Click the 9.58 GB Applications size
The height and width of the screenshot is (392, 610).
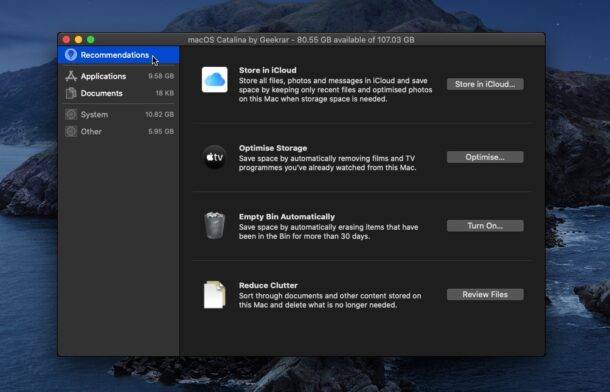coord(161,76)
